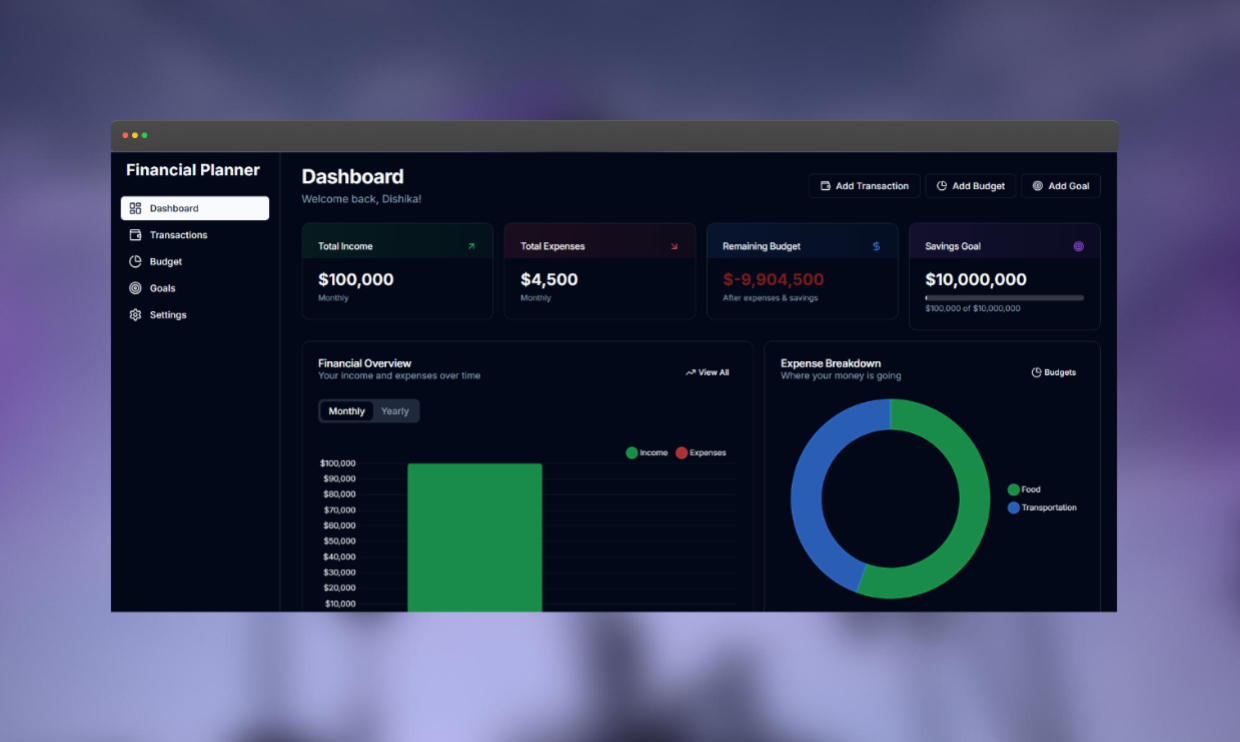Select the Monthly view toggle
1240x742 pixels.
tap(347, 411)
